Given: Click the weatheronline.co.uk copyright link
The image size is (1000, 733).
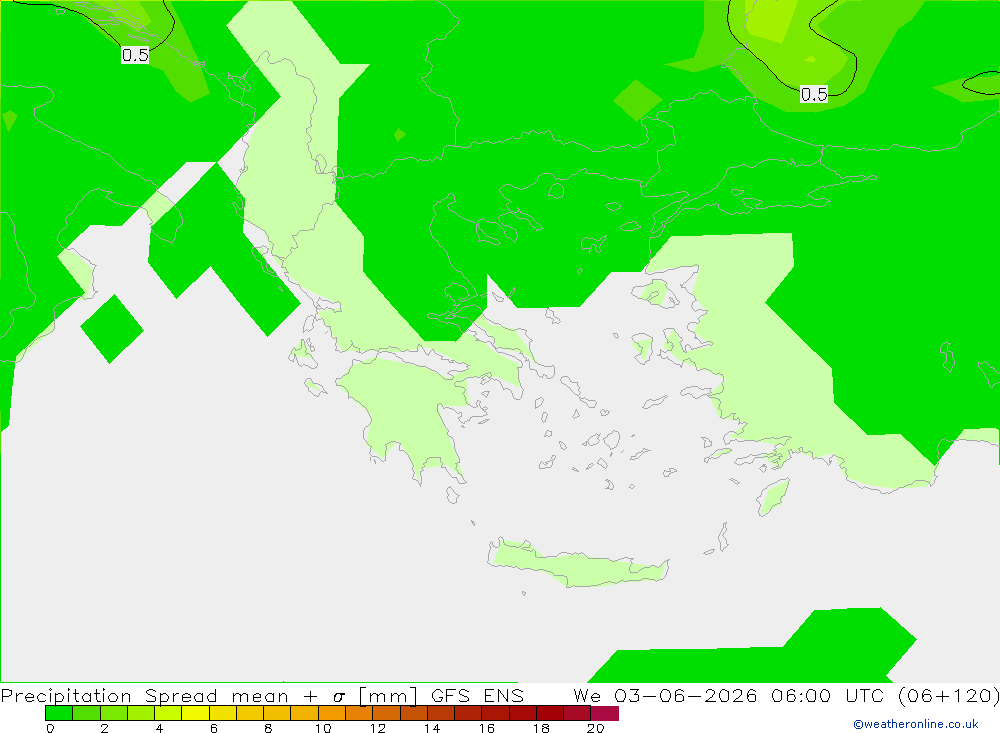Looking at the screenshot, I should [915, 724].
